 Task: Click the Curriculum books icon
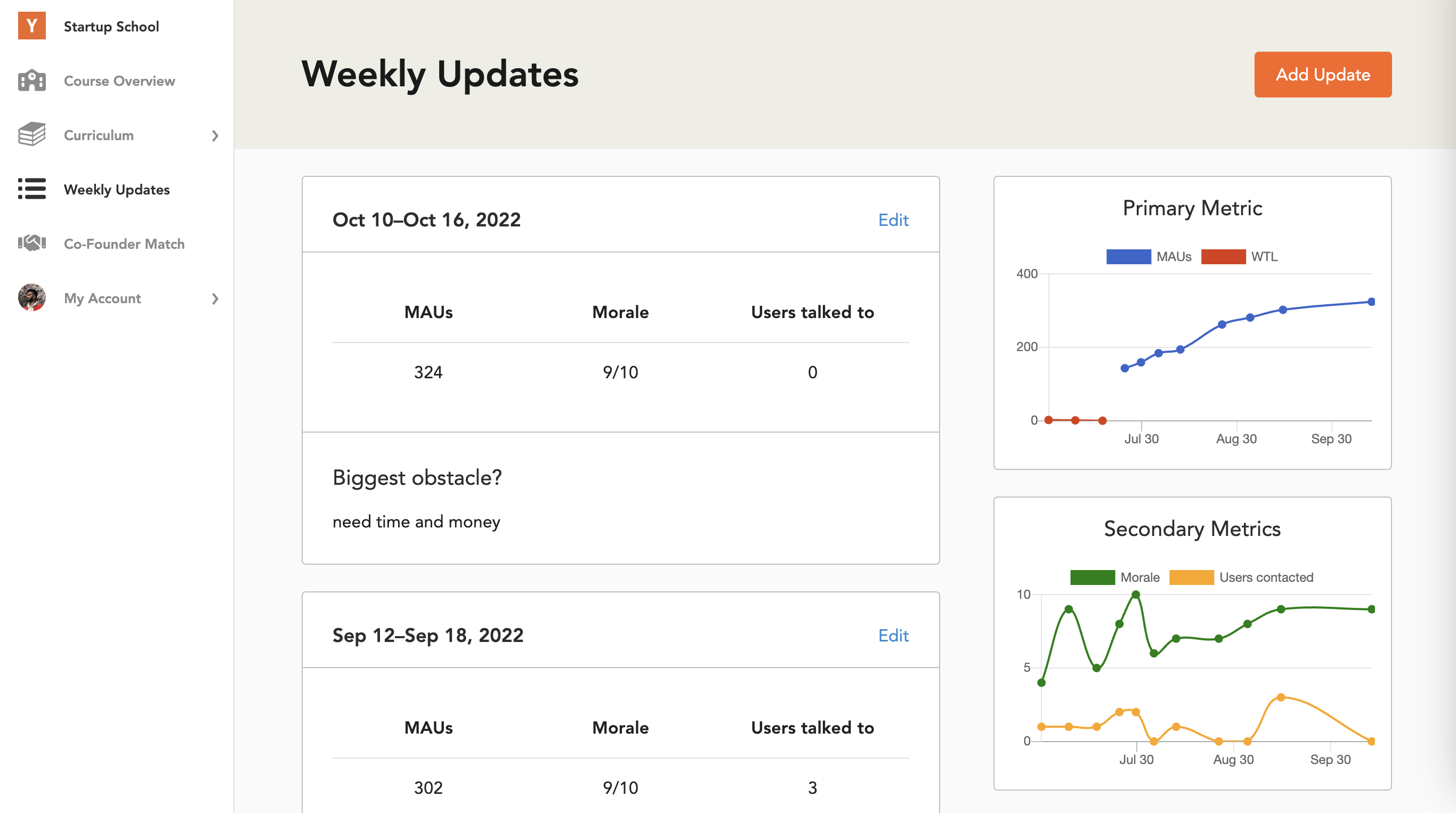(31, 134)
